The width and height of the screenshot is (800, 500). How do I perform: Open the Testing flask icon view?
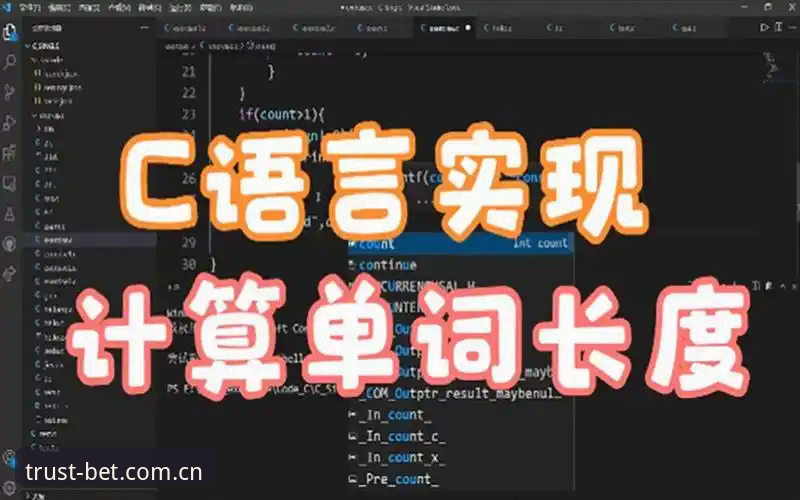click(9, 214)
